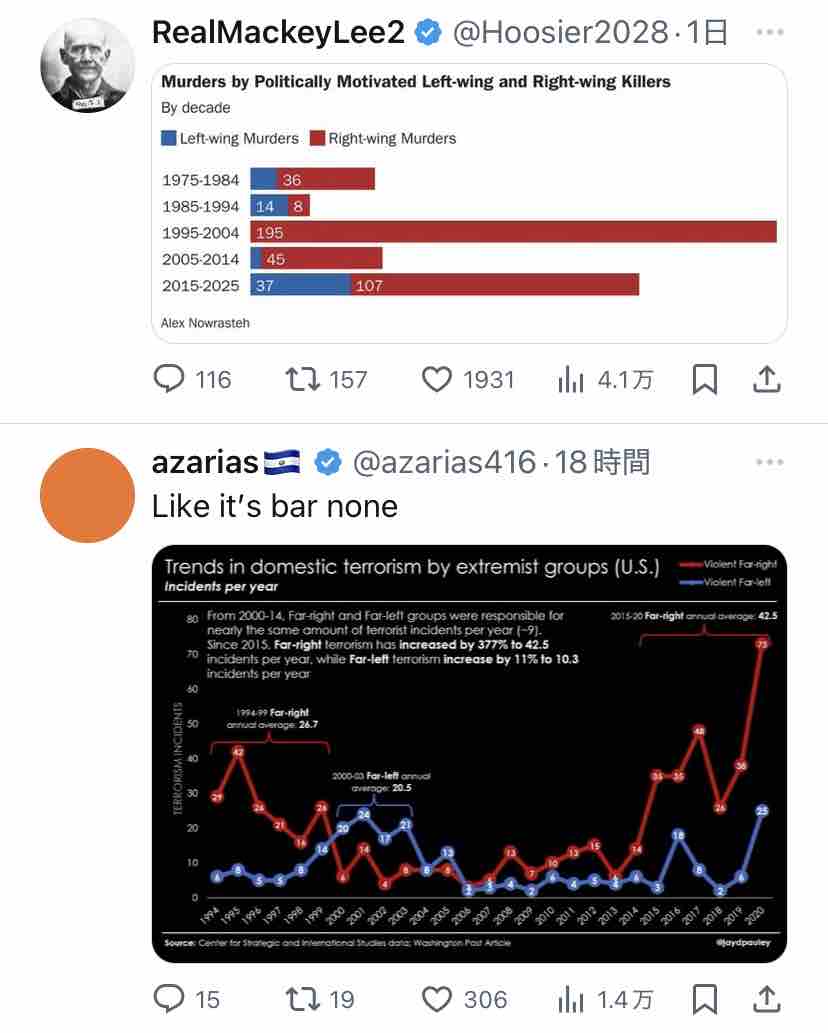Enlarge the Murders by Politically Motivated chart
The width and height of the screenshot is (828, 1033).
point(469,204)
